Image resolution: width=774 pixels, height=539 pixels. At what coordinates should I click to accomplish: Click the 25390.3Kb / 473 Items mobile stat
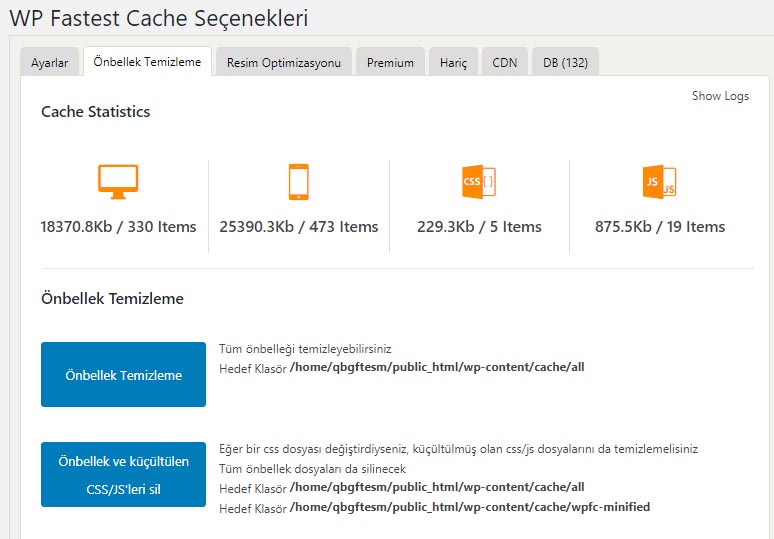(299, 227)
